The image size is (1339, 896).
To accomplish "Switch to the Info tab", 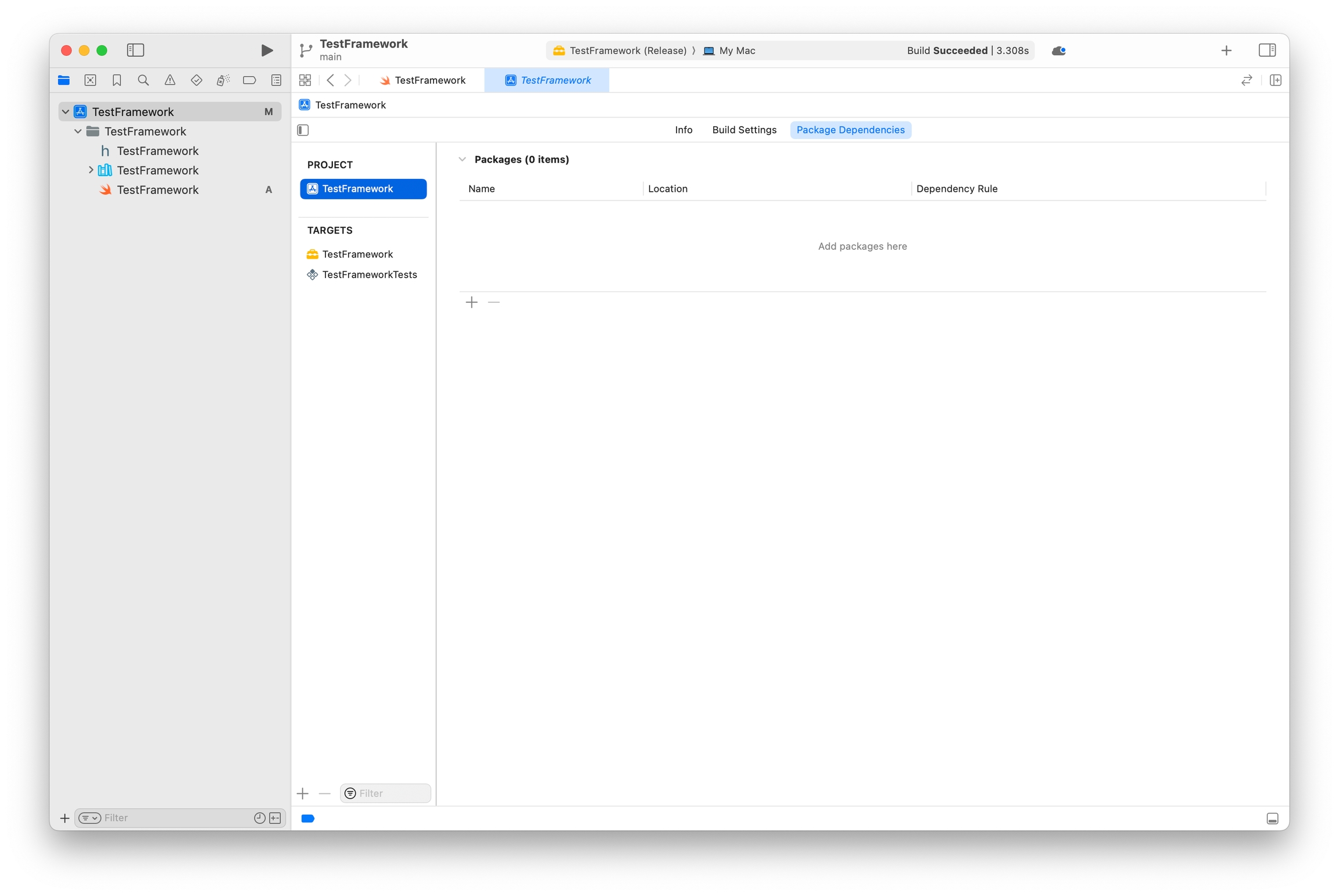I will click(683, 130).
